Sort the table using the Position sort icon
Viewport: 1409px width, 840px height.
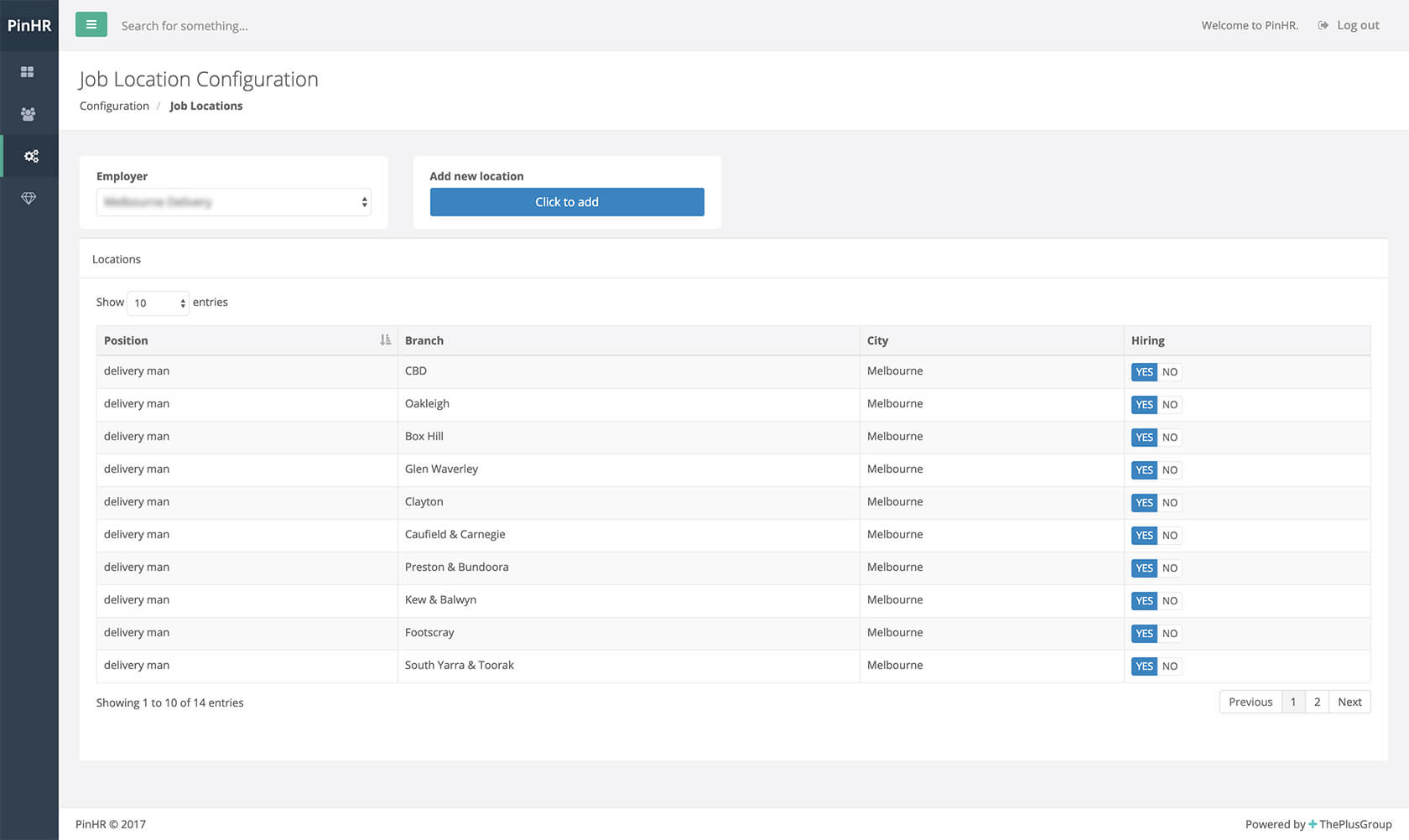(x=385, y=340)
